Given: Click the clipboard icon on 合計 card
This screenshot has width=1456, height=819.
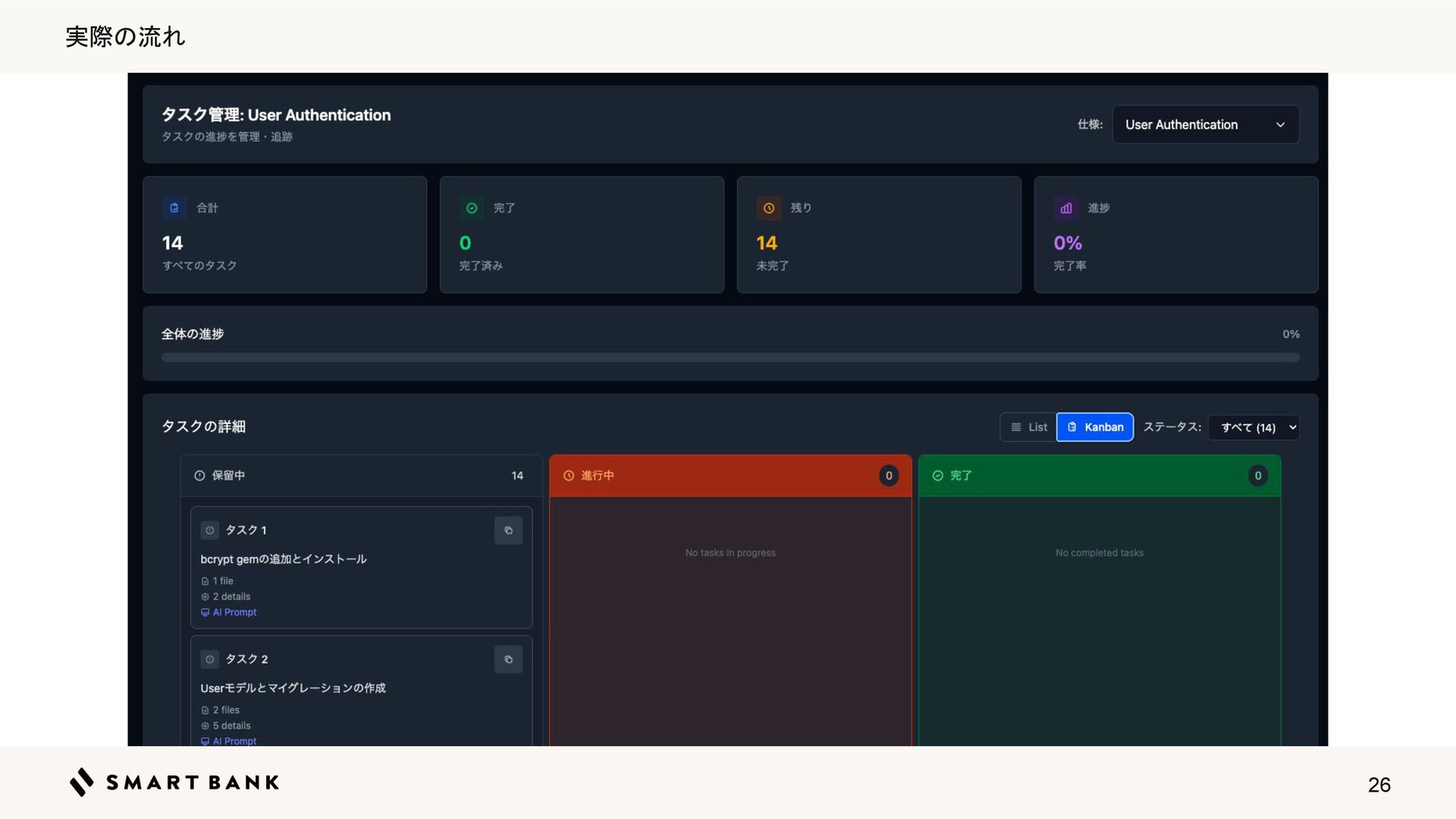Looking at the screenshot, I should (x=174, y=208).
